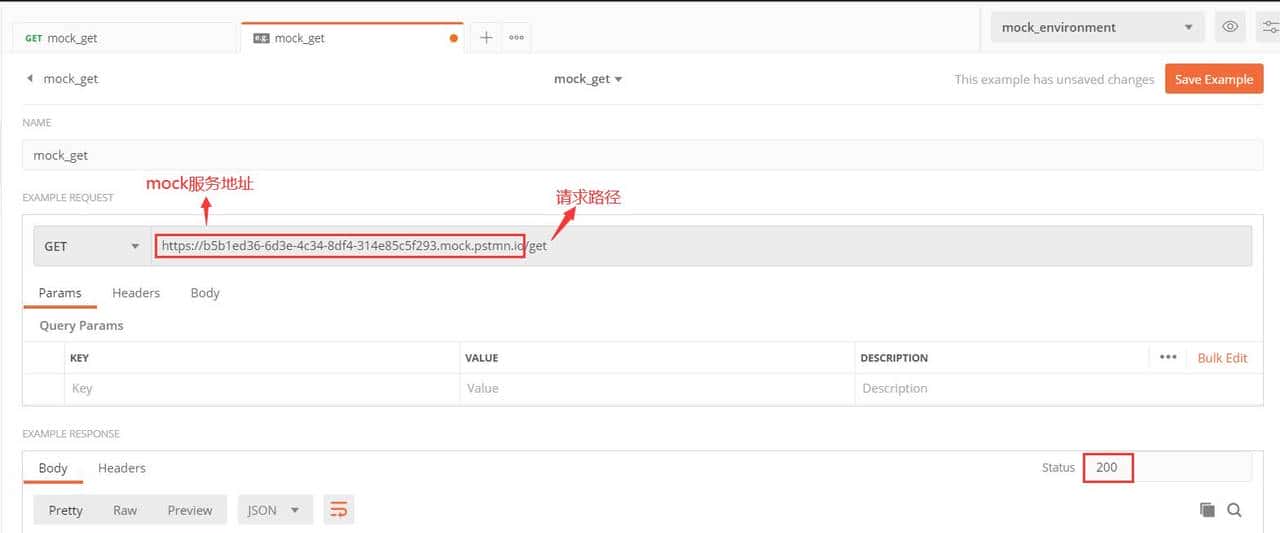Go back with the arrow beside mock_get
The width and height of the screenshot is (1280, 533).
point(29,78)
